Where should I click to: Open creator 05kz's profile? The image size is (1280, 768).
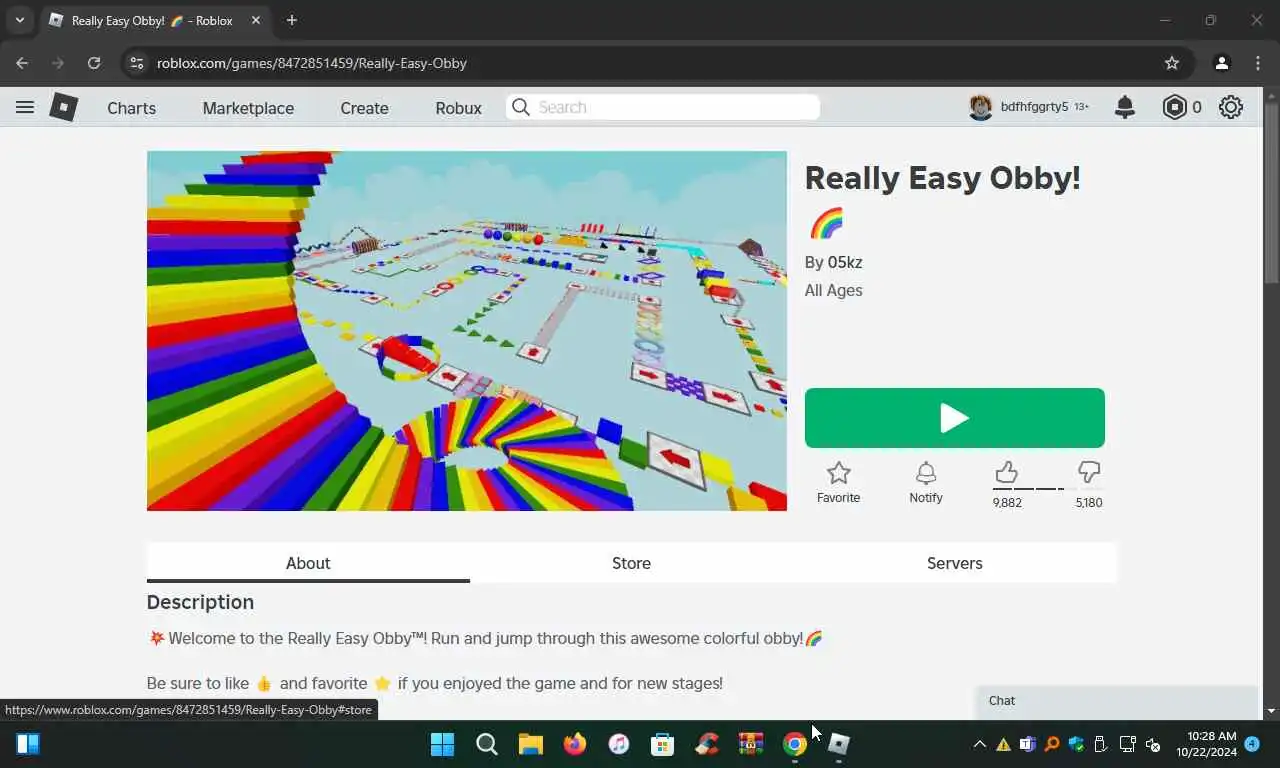click(844, 262)
